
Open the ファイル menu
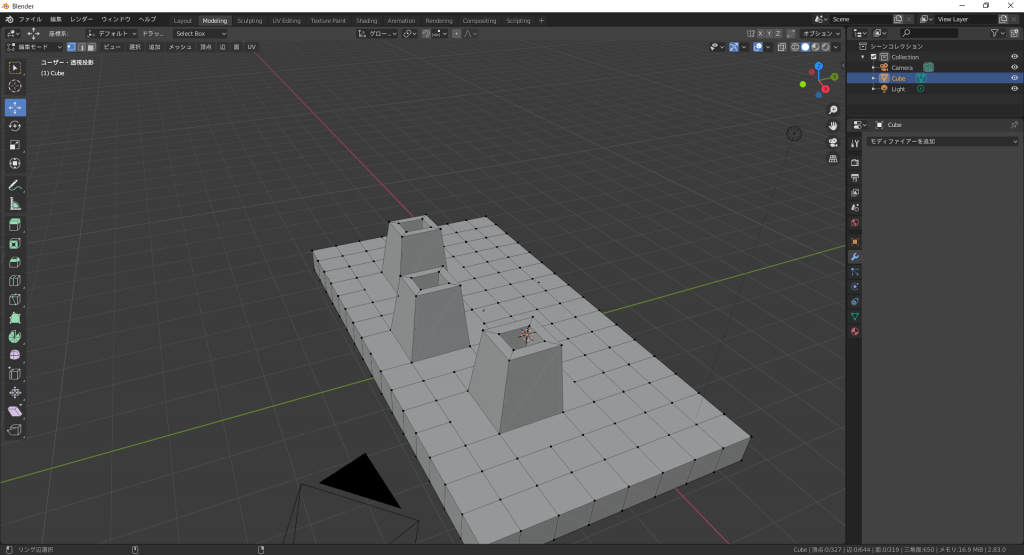(x=30, y=20)
